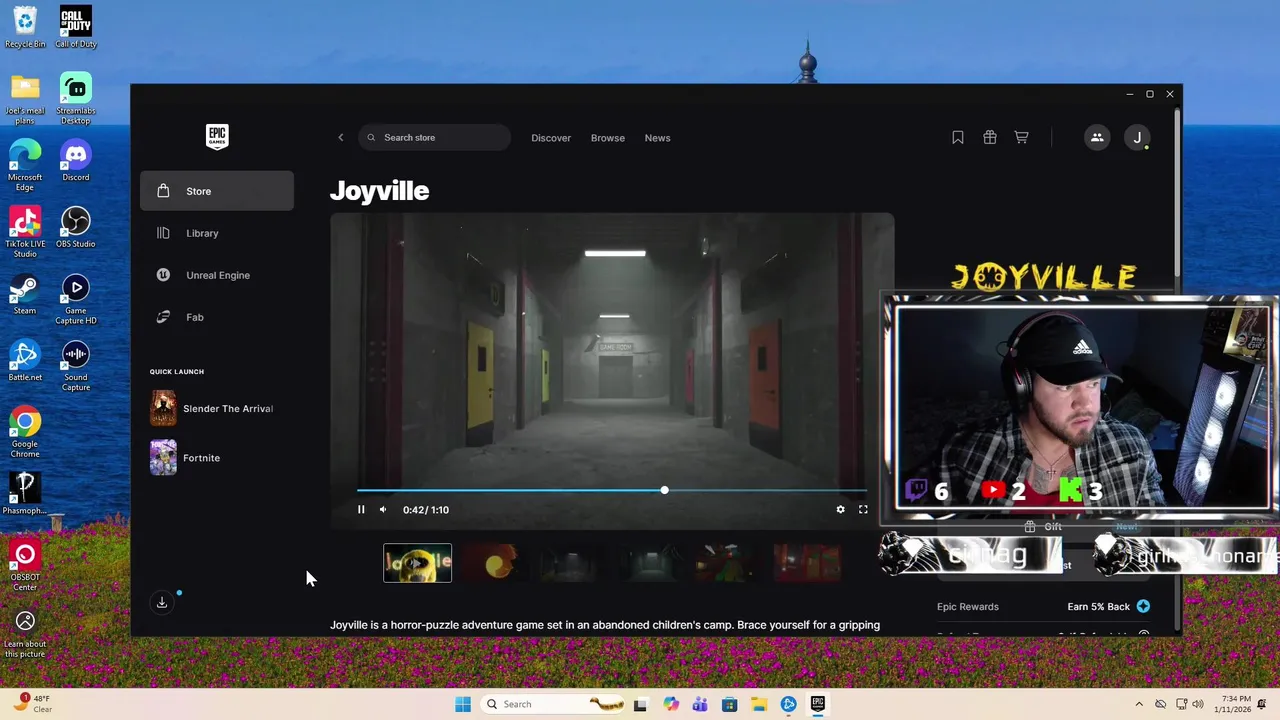Open the wishlist bookmark icon

958,138
